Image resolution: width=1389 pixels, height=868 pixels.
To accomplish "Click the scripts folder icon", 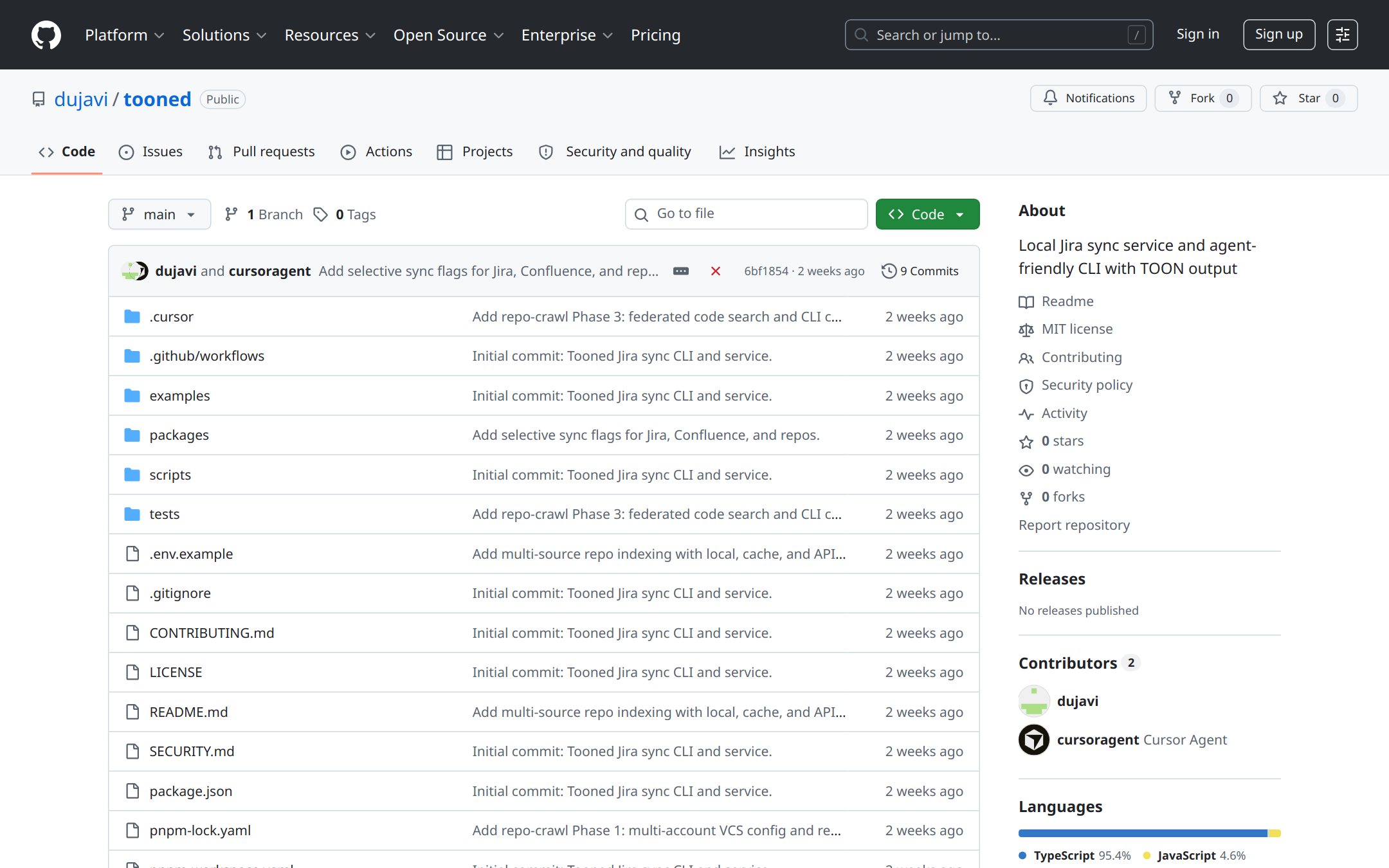I will 132,475.
